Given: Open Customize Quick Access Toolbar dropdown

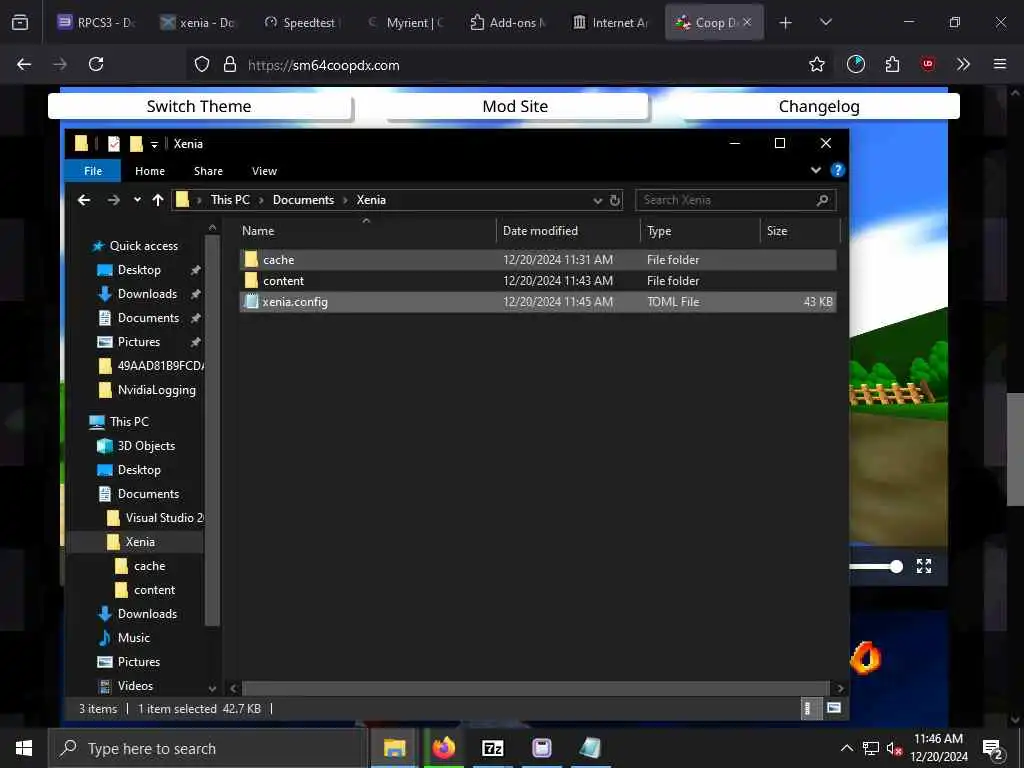Looking at the screenshot, I should [154, 144].
